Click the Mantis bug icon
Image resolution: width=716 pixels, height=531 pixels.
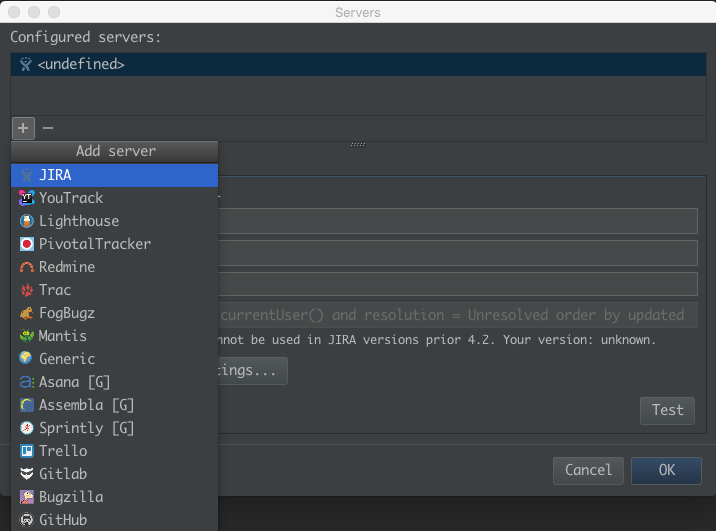tap(26, 336)
